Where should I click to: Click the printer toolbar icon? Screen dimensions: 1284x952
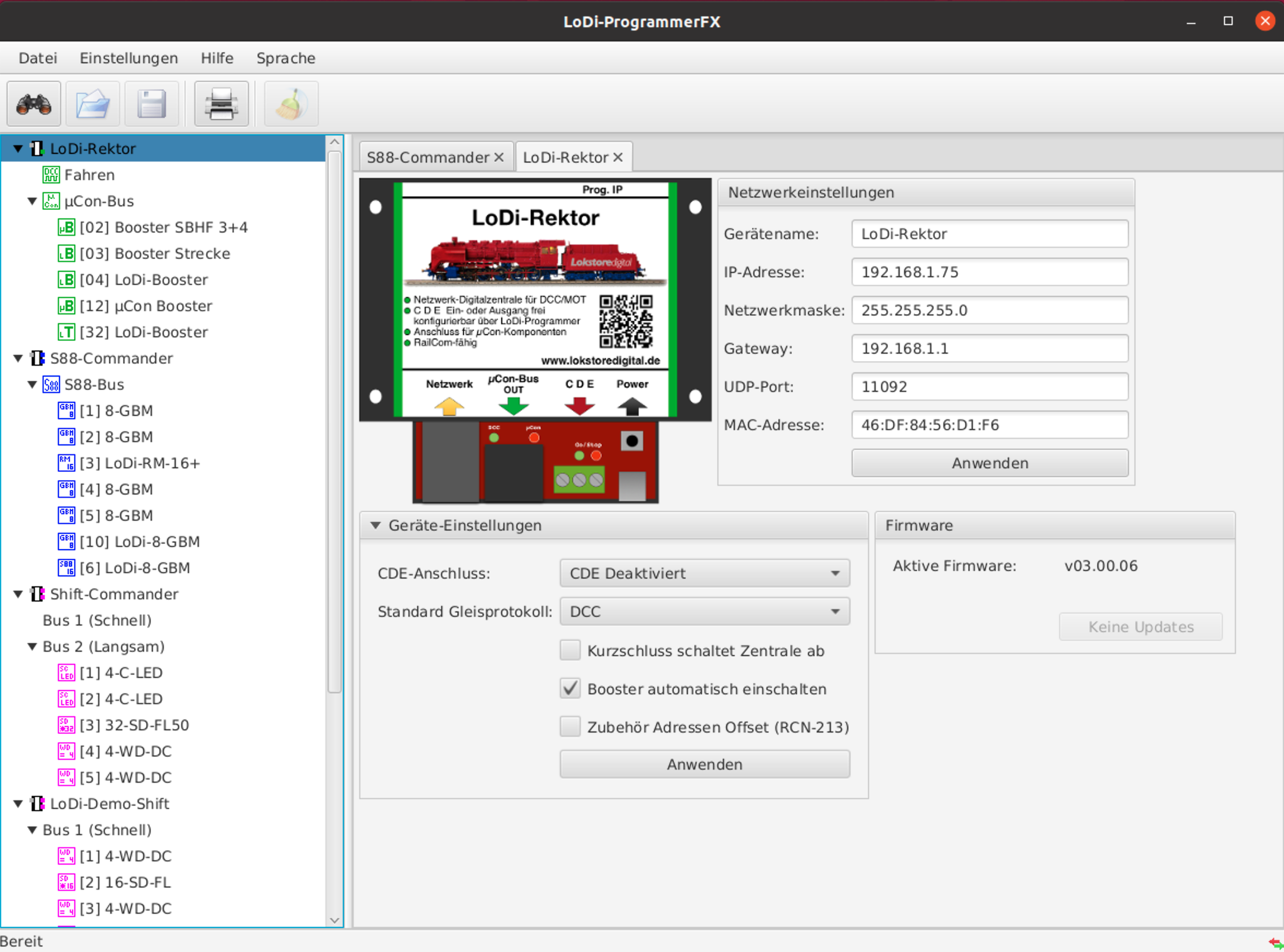221,104
